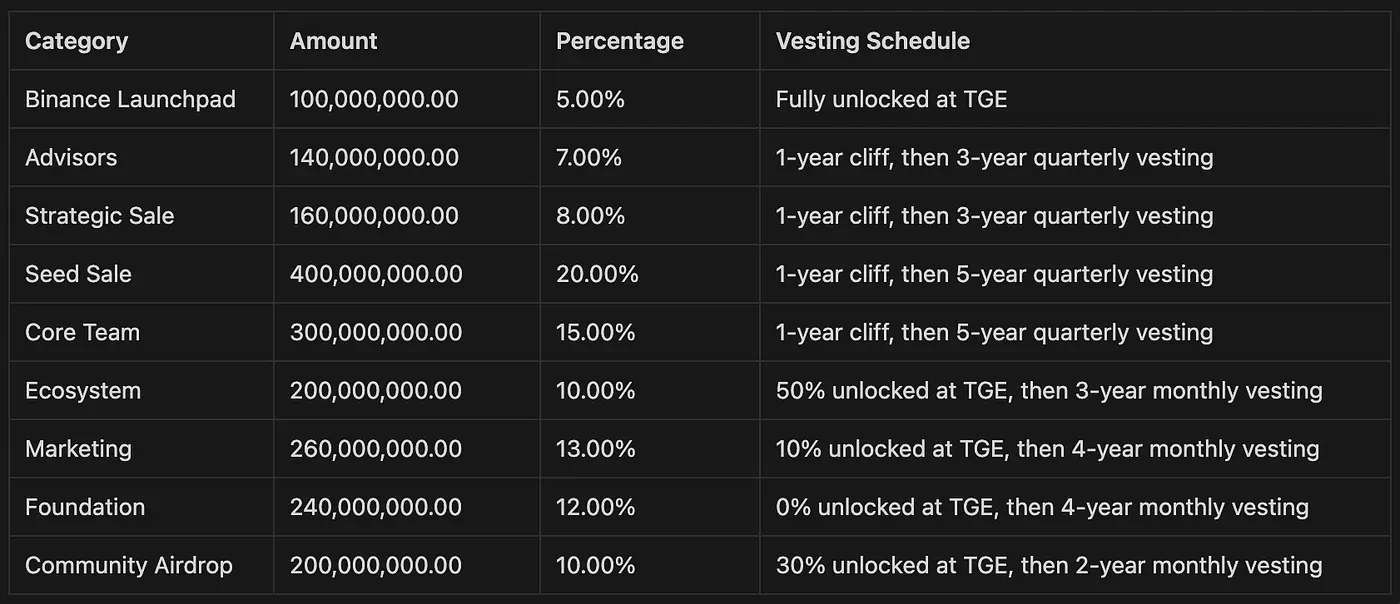1400x604 pixels.
Task: Click the Strategic Sale row label
Action: (99, 216)
